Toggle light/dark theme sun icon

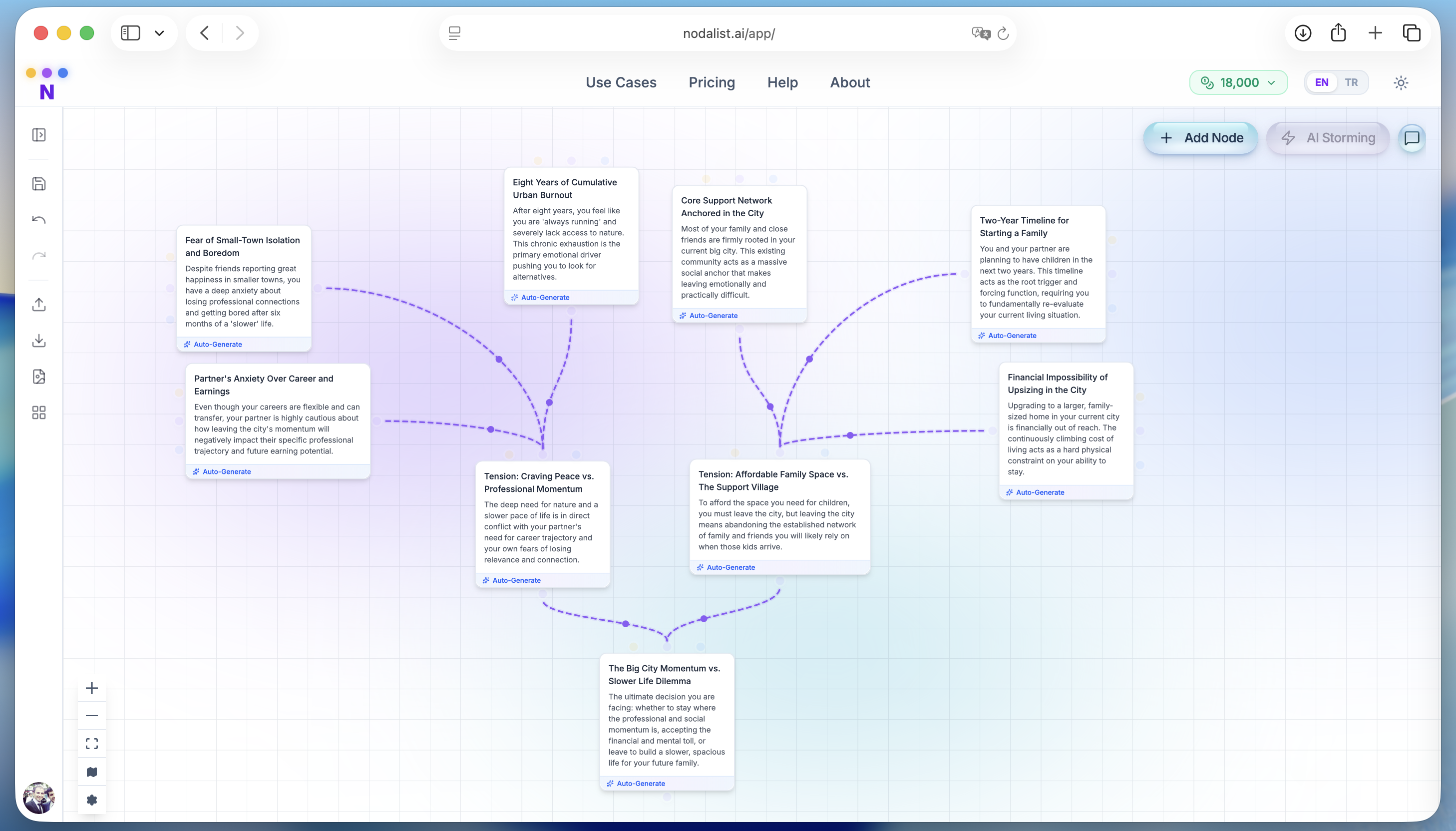tap(1401, 83)
